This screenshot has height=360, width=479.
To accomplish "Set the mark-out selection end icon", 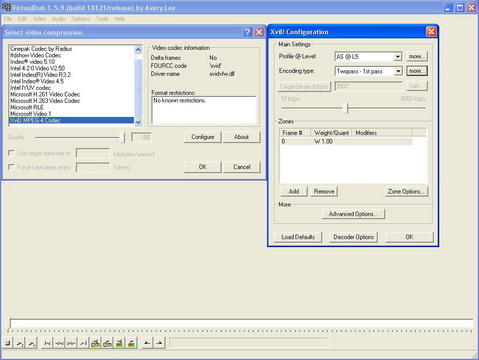I will tap(159, 343).
